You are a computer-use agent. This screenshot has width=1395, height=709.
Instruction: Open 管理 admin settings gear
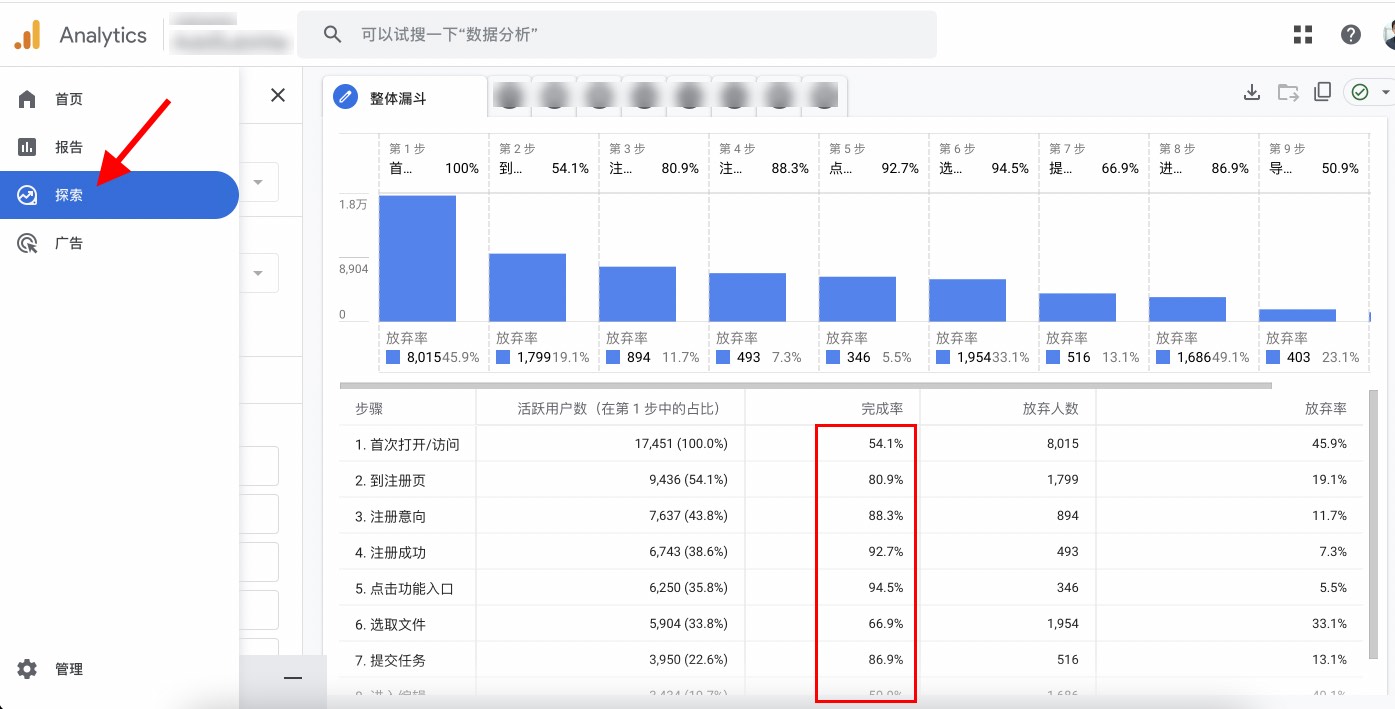coord(28,669)
